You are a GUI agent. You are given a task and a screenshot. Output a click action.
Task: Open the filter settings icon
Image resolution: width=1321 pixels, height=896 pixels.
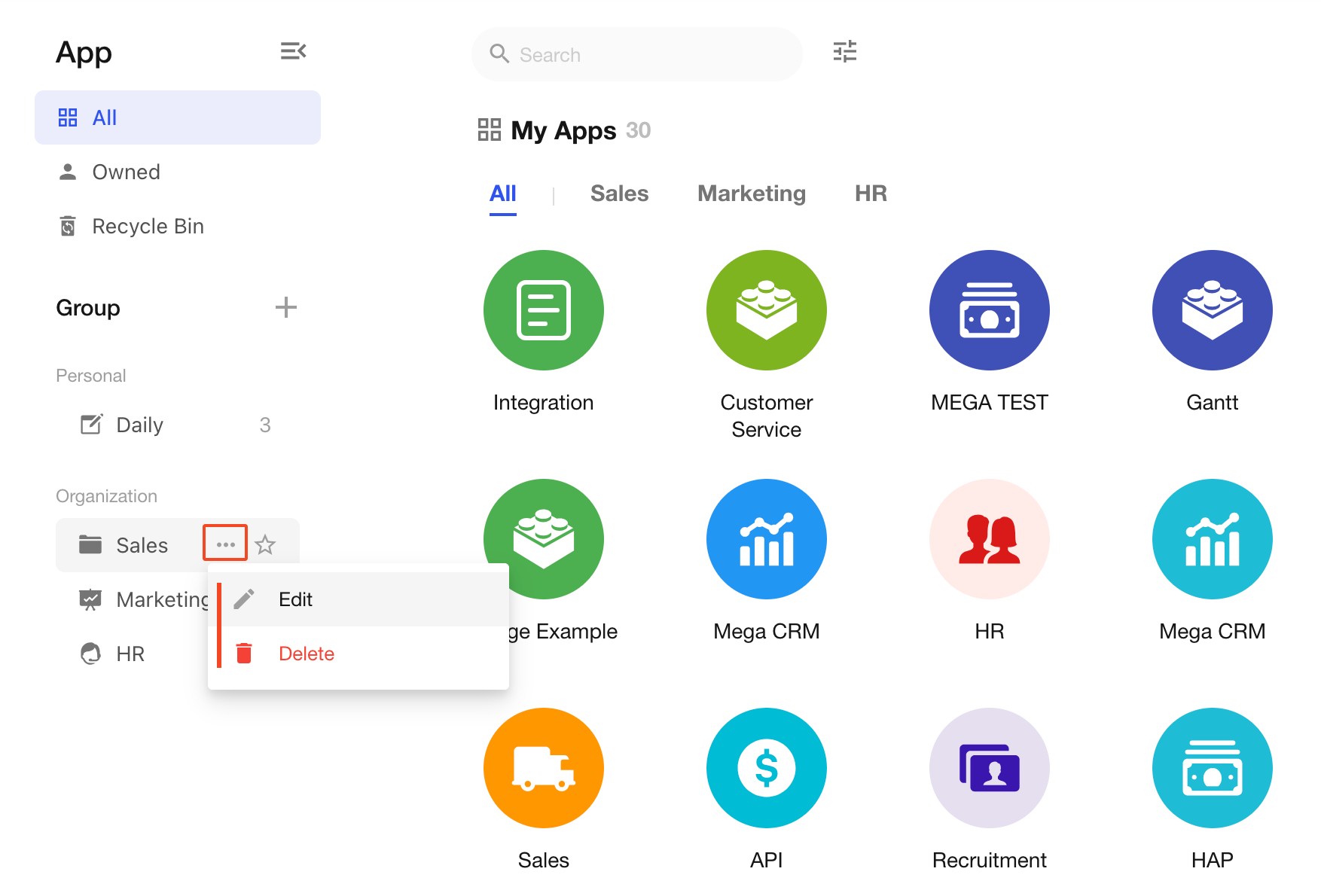point(844,51)
